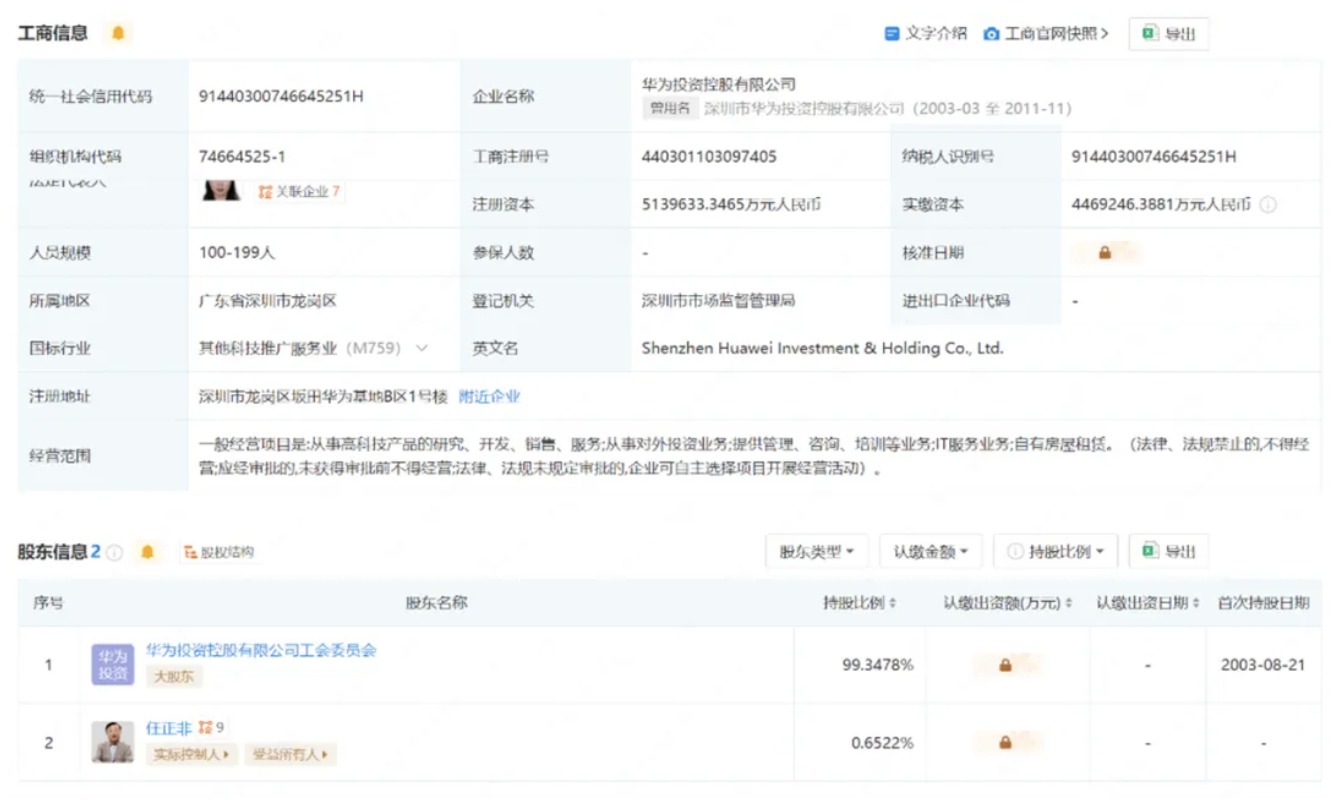The width and height of the screenshot is (1338, 800).
Task: Select 74664525-1 organization code
Action: pos(242,157)
